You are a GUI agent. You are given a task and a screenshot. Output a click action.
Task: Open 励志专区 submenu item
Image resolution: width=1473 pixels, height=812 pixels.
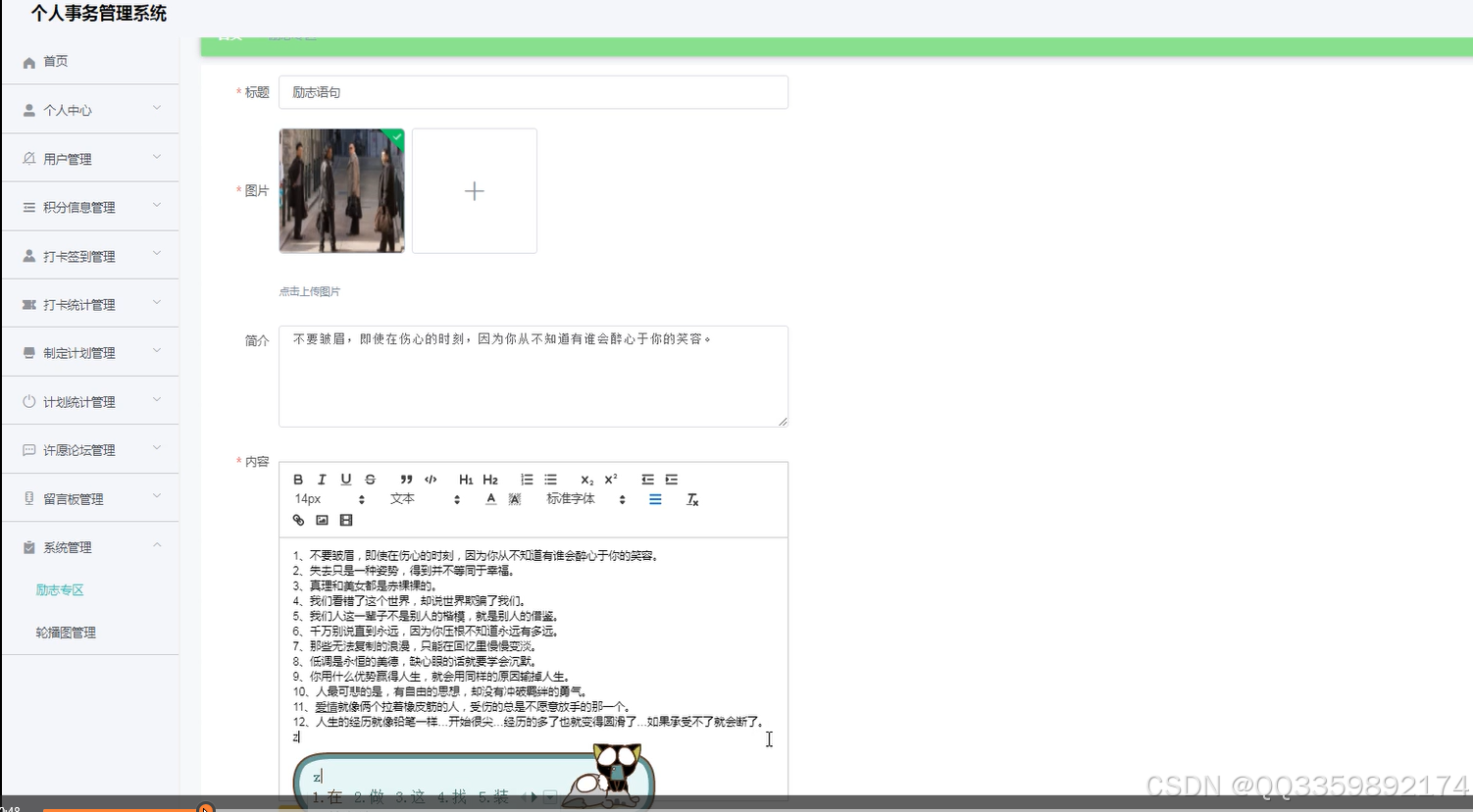pyautogui.click(x=60, y=589)
